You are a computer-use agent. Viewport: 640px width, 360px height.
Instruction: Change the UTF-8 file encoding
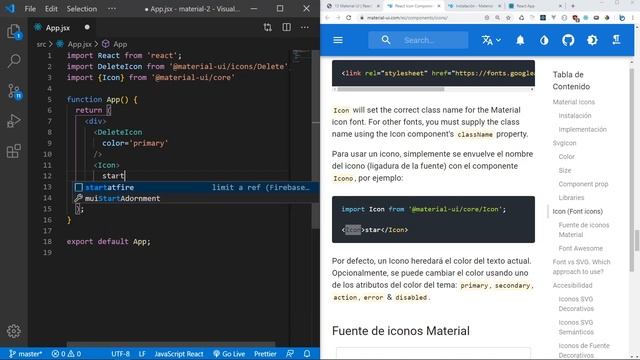tap(120, 354)
